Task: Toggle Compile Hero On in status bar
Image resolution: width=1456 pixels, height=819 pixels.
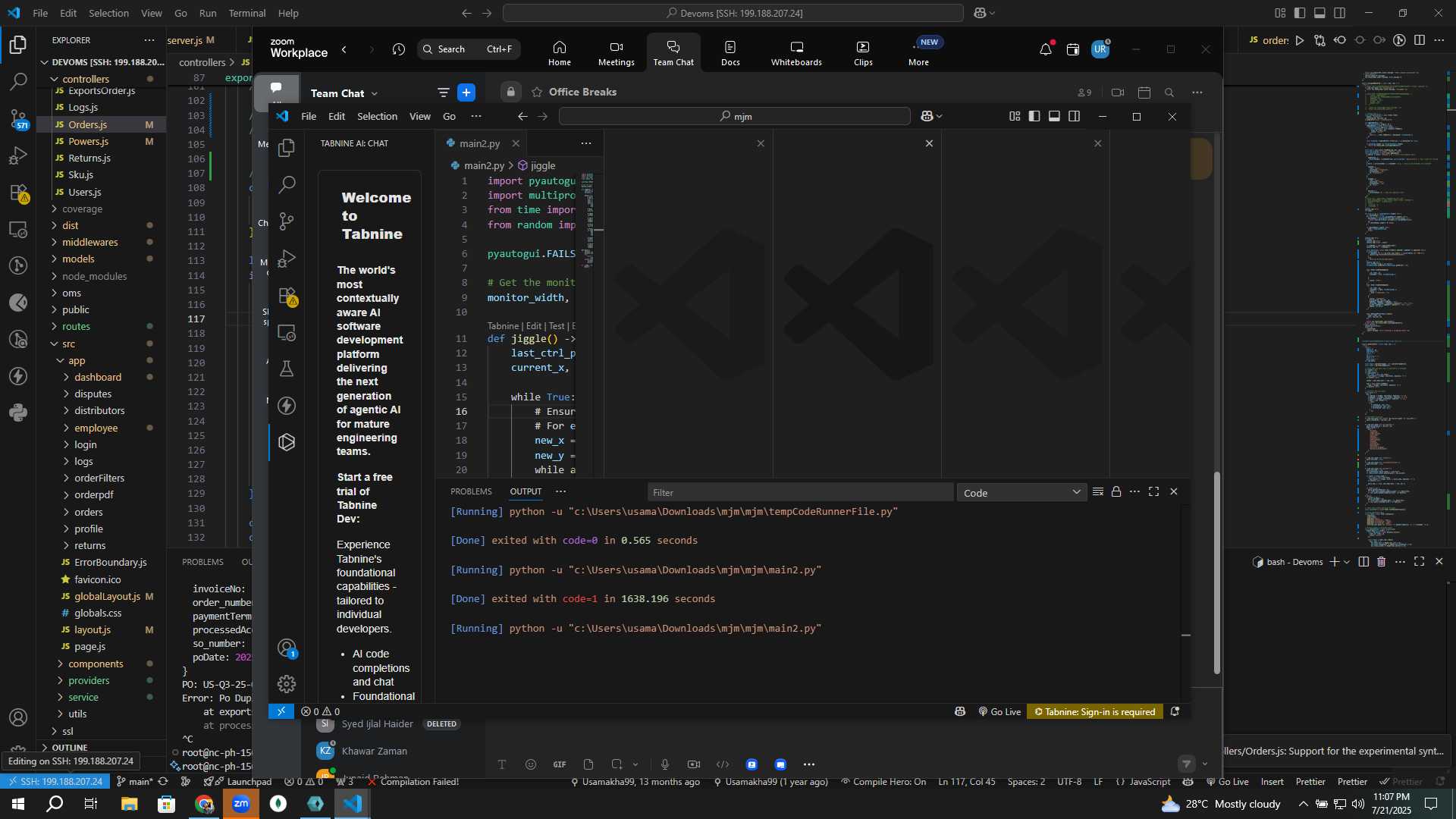Action: pos(883,782)
